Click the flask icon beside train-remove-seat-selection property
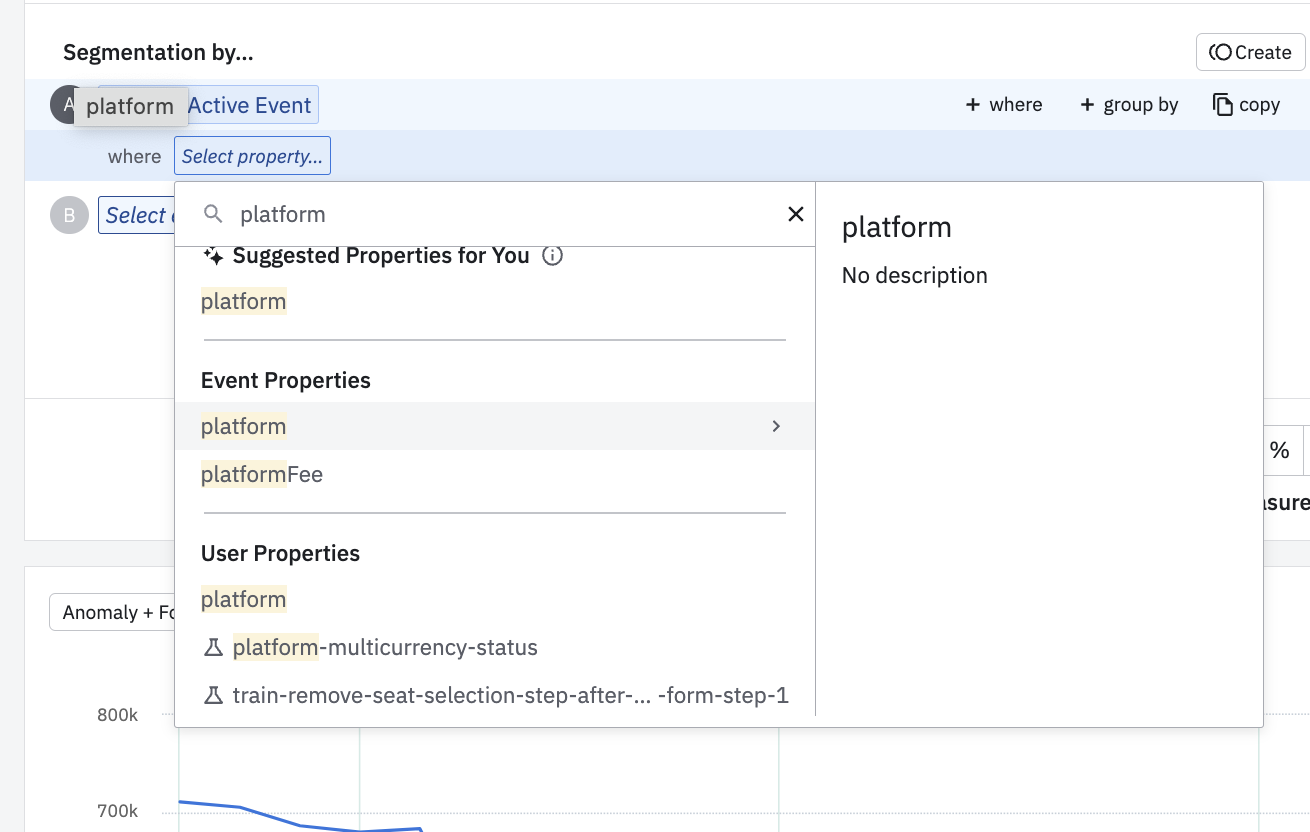The width and height of the screenshot is (1310, 832). point(213,695)
